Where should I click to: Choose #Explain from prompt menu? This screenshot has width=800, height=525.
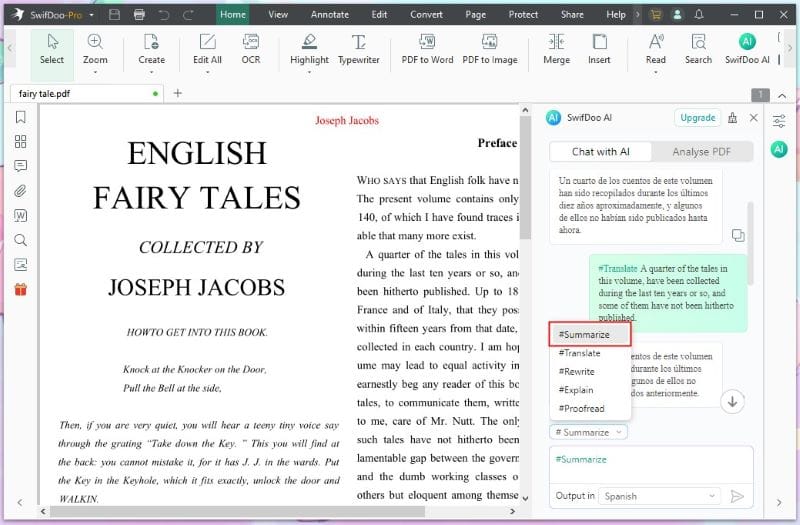point(590,390)
